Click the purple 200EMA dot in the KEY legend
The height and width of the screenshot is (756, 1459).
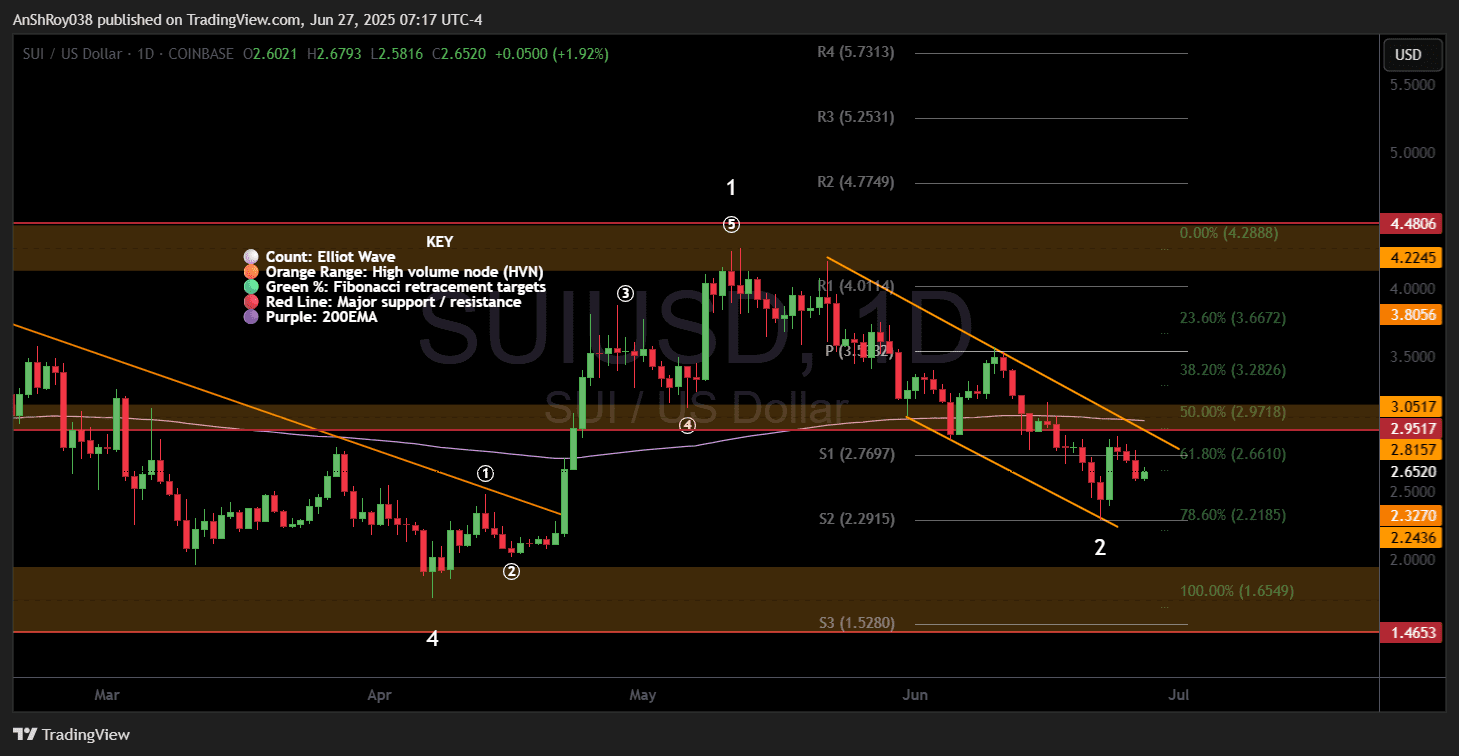(251, 316)
